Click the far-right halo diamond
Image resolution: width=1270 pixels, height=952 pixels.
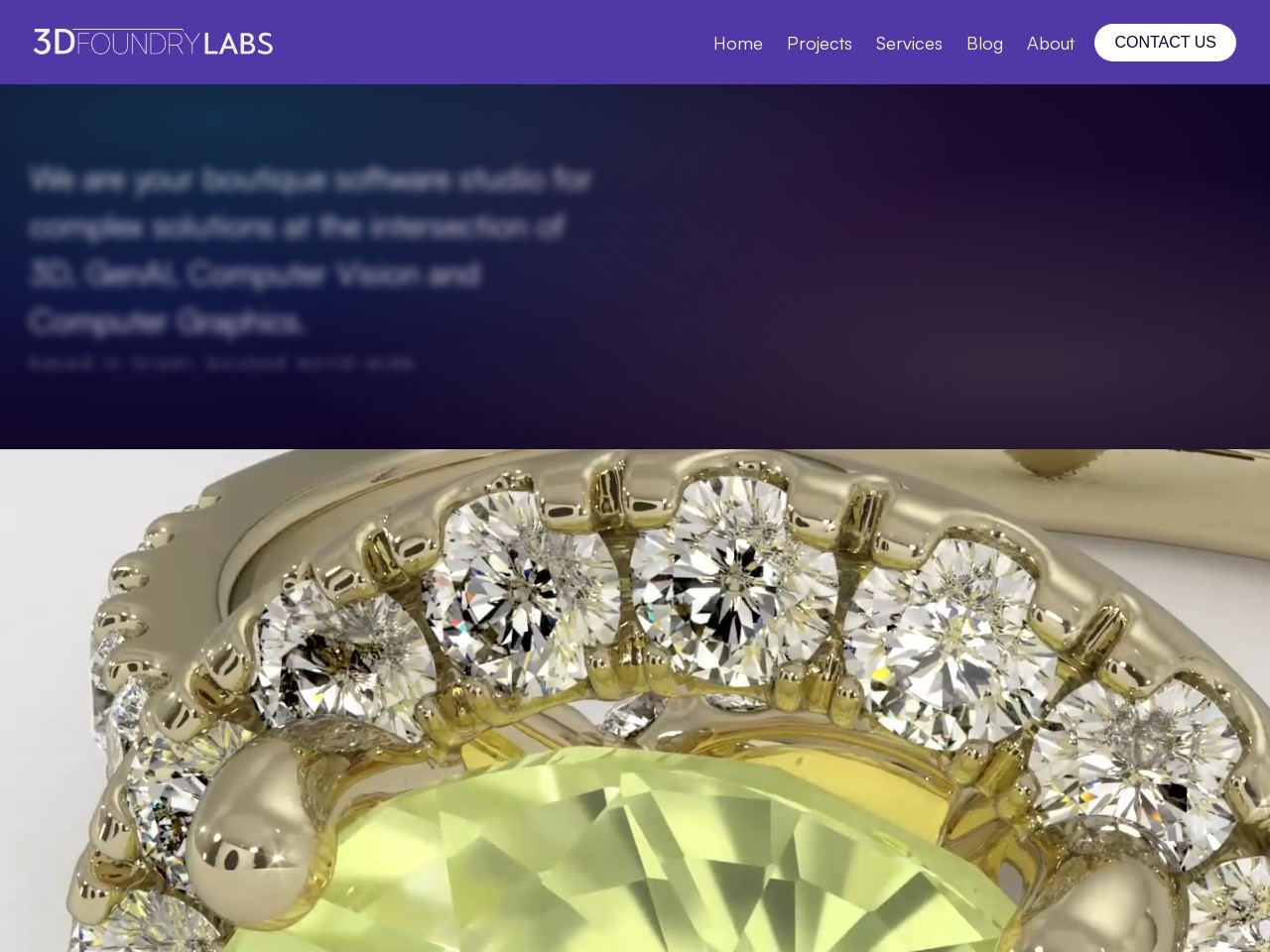coord(1136,764)
